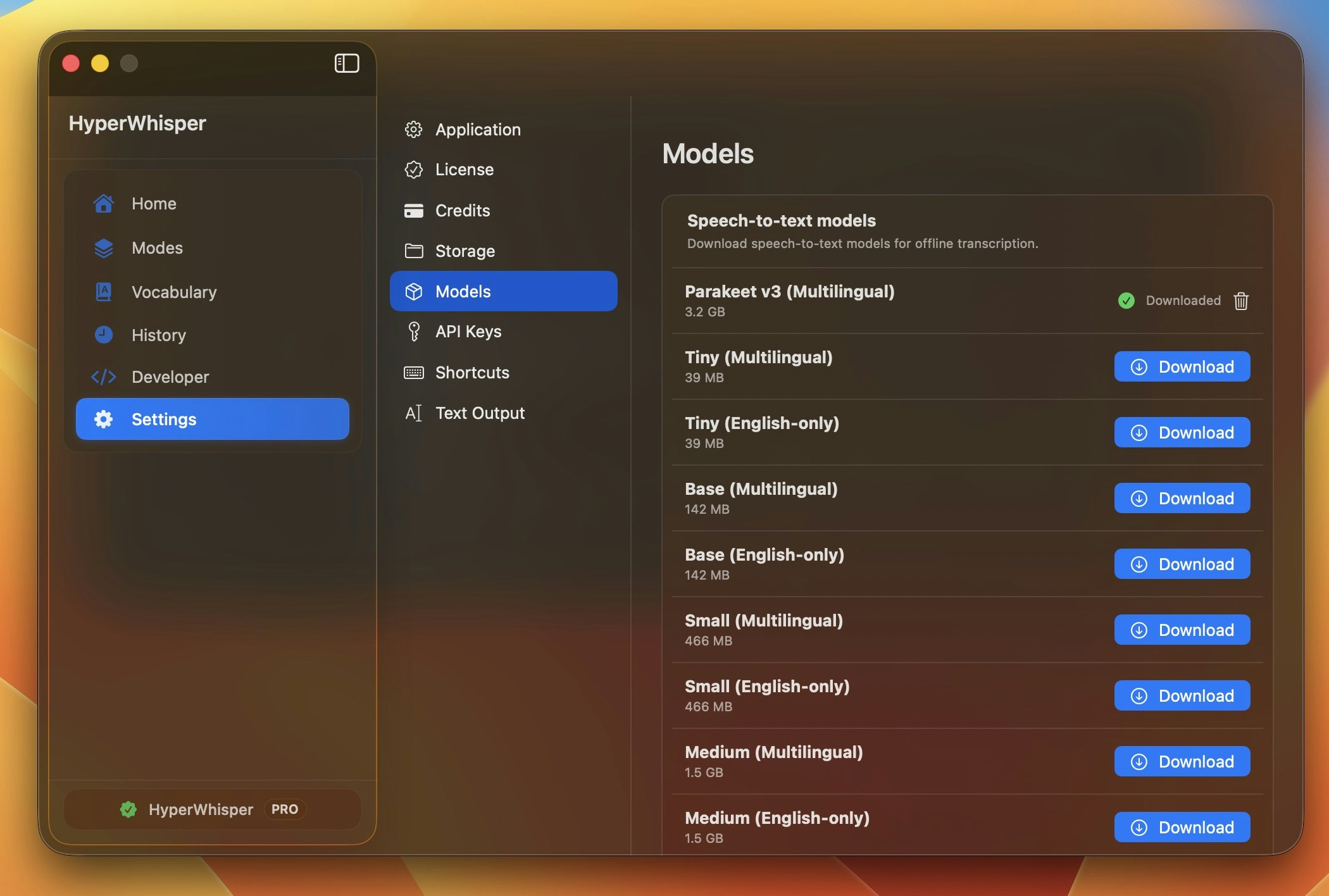Image resolution: width=1329 pixels, height=896 pixels.
Task: Open the Application settings section
Action: pos(477,130)
